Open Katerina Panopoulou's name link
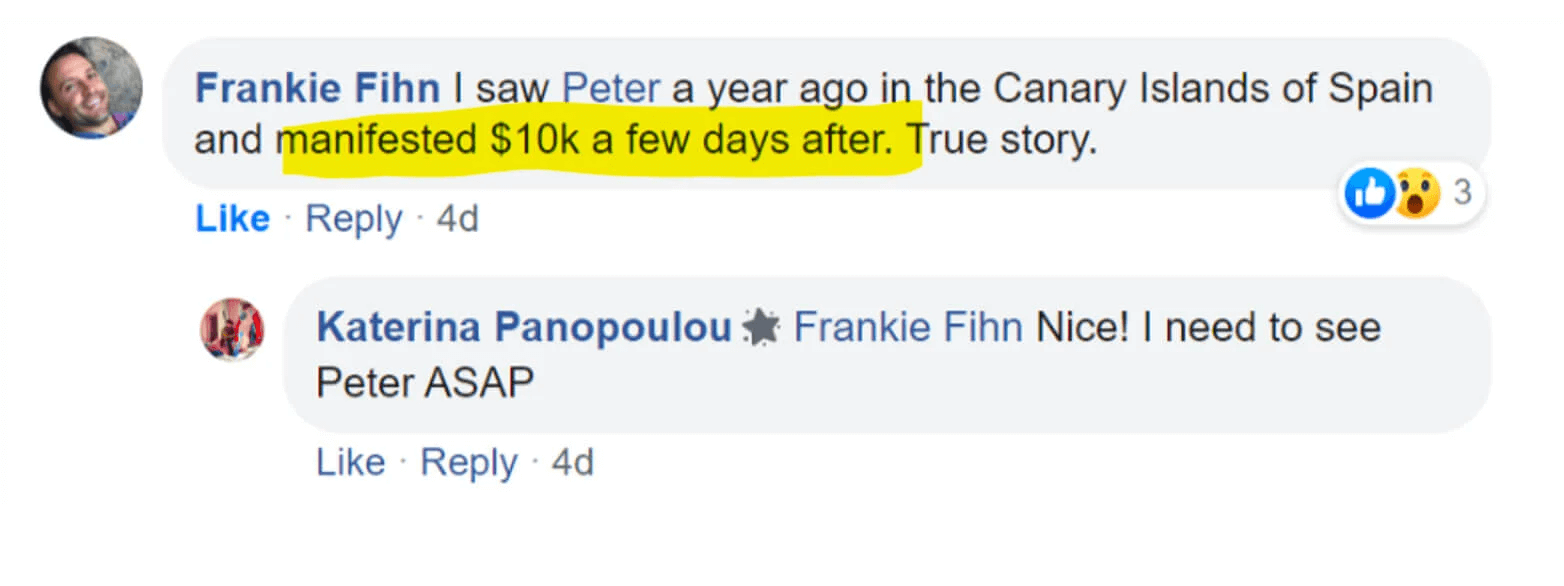The height and width of the screenshot is (586, 1564). click(x=524, y=329)
